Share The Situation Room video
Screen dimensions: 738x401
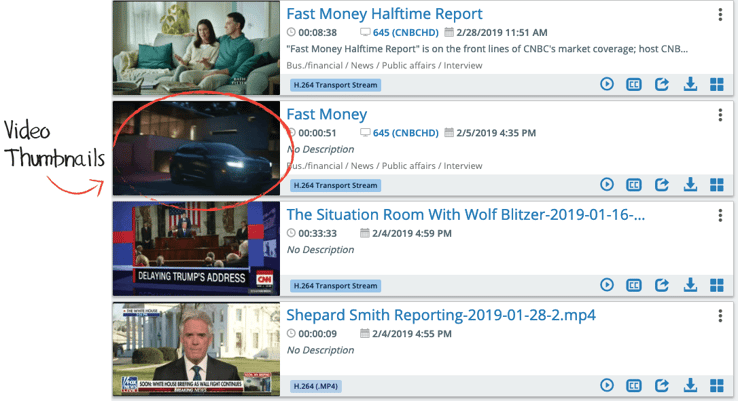[662, 285]
